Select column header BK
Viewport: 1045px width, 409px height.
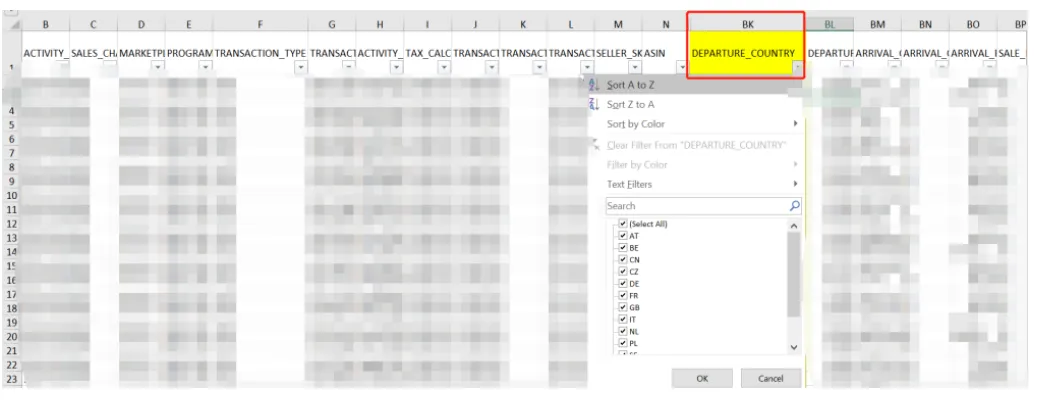(x=748, y=24)
